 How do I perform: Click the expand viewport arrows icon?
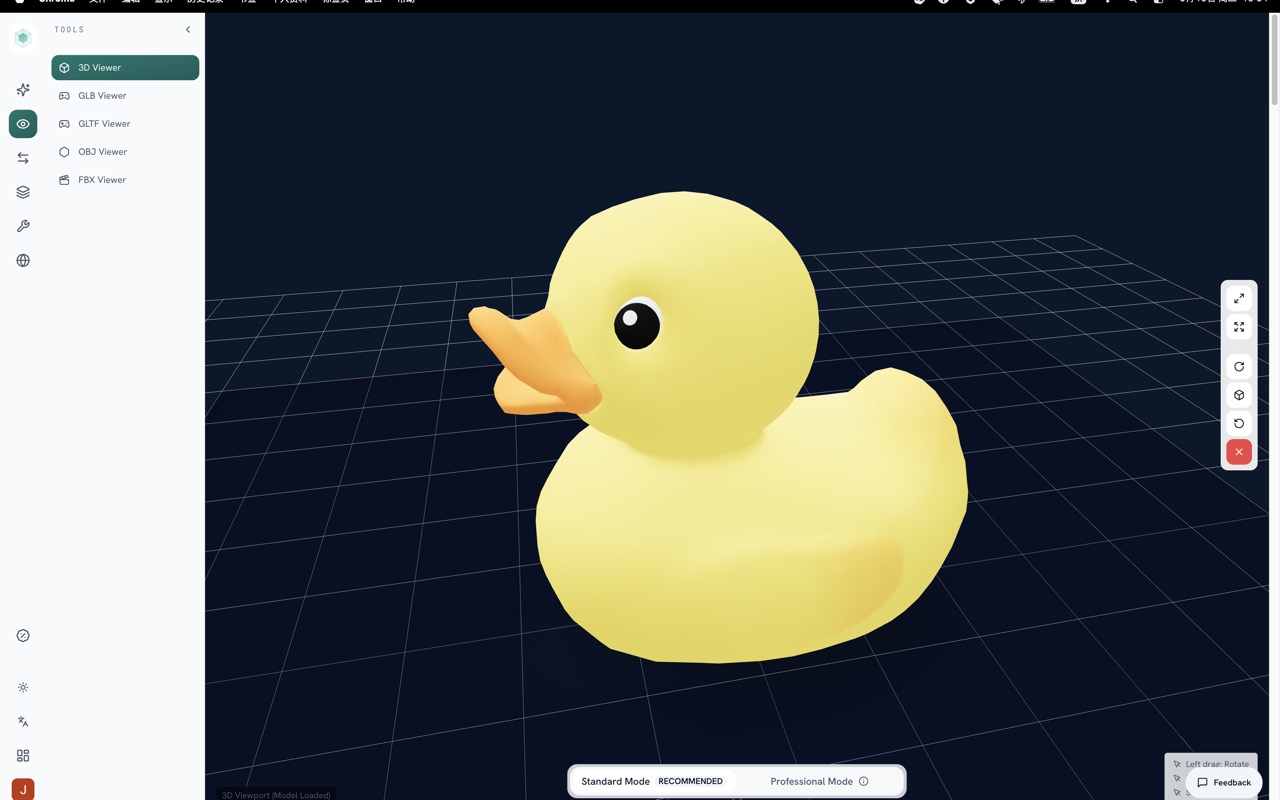1239,299
